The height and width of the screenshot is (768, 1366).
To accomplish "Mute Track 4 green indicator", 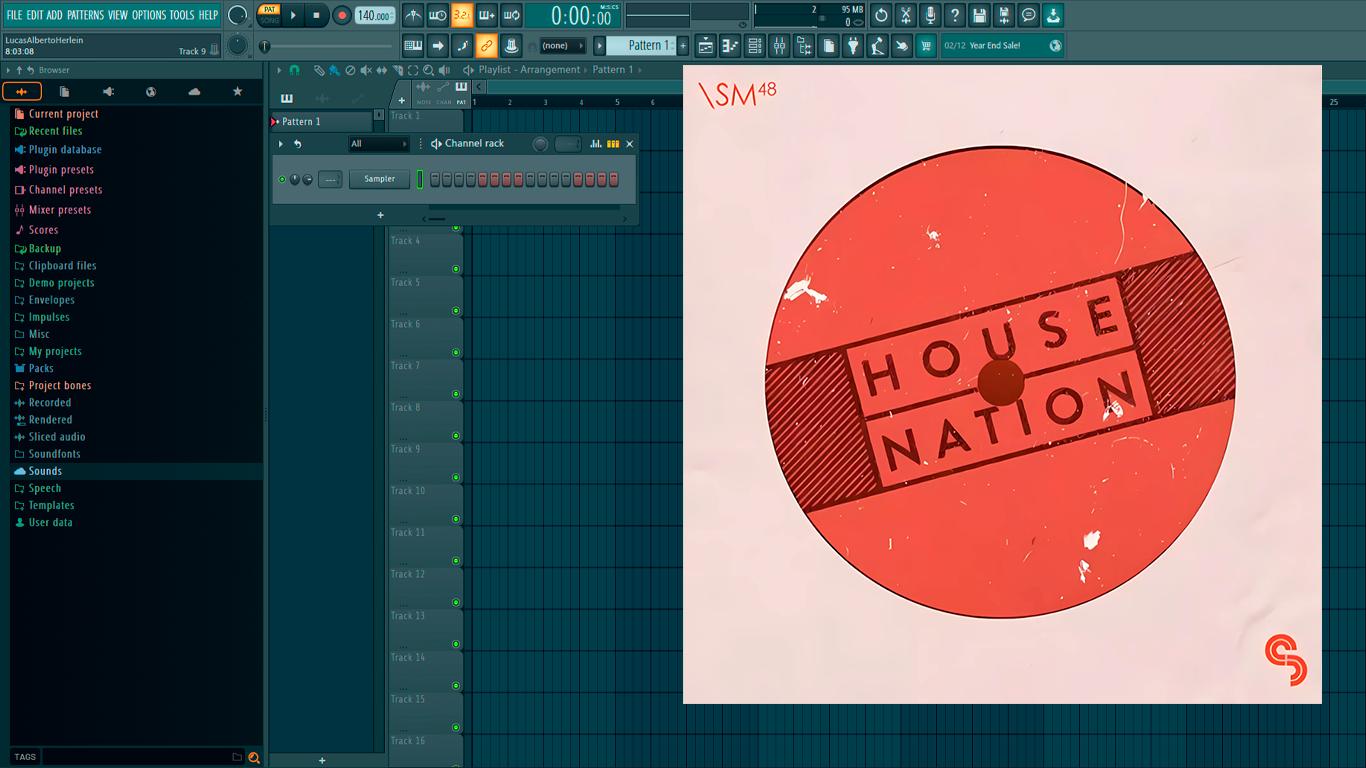I will click(x=456, y=269).
